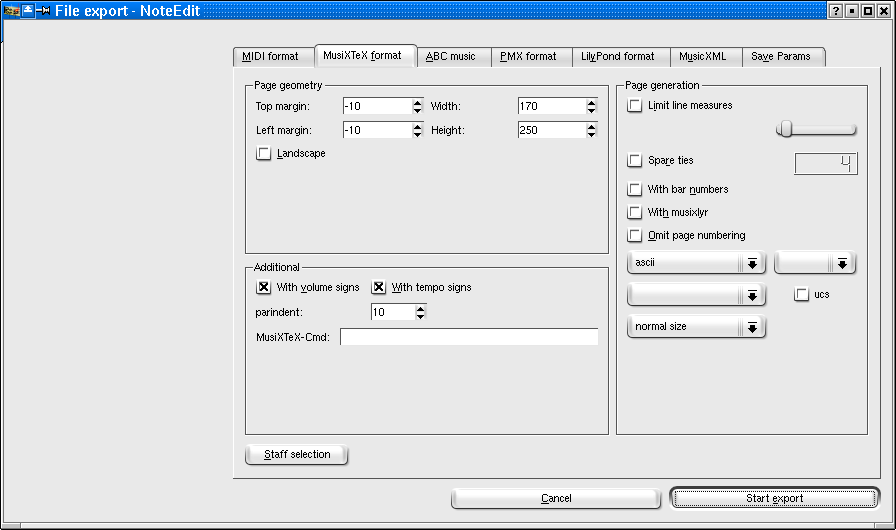Decrease Left margin with down arrow
Viewport: 896px width, 530px height.
click(x=418, y=134)
